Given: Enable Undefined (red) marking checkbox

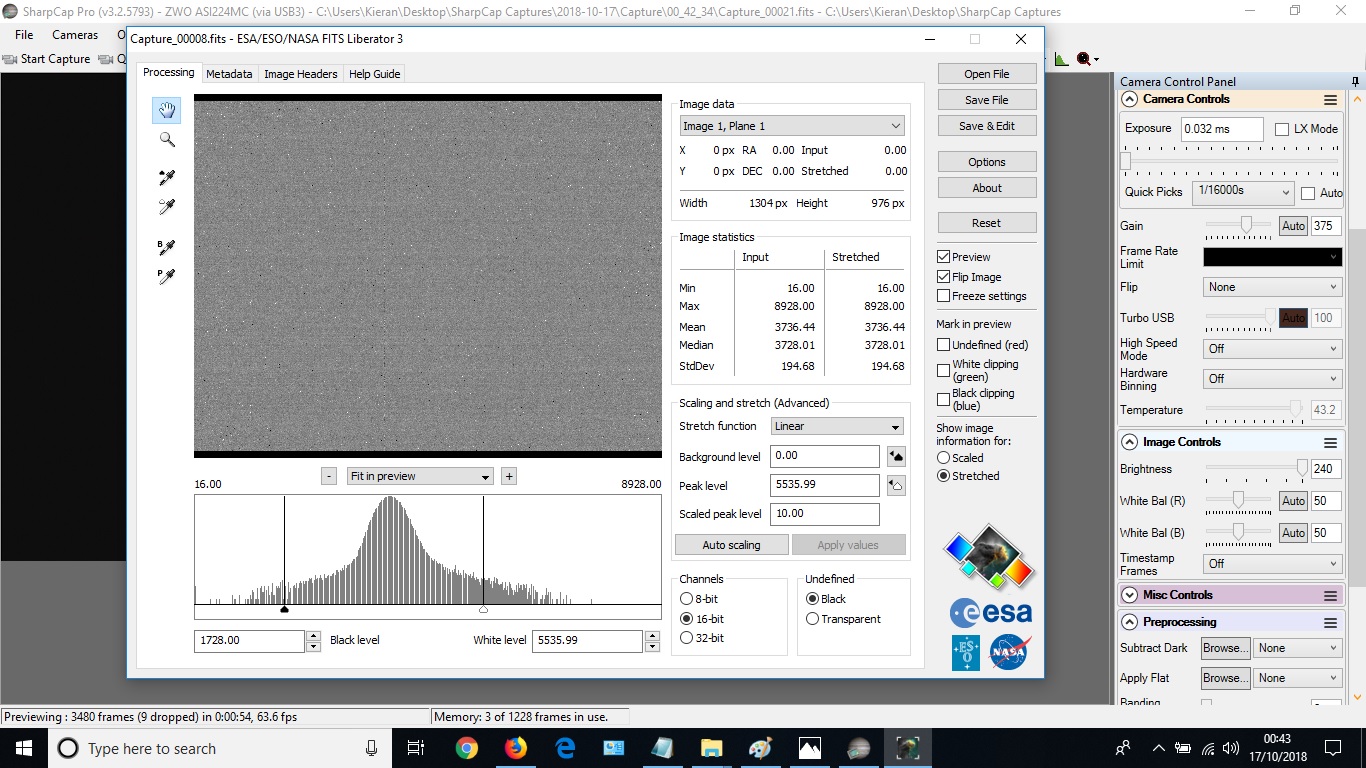Looking at the screenshot, I should (x=943, y=345).
